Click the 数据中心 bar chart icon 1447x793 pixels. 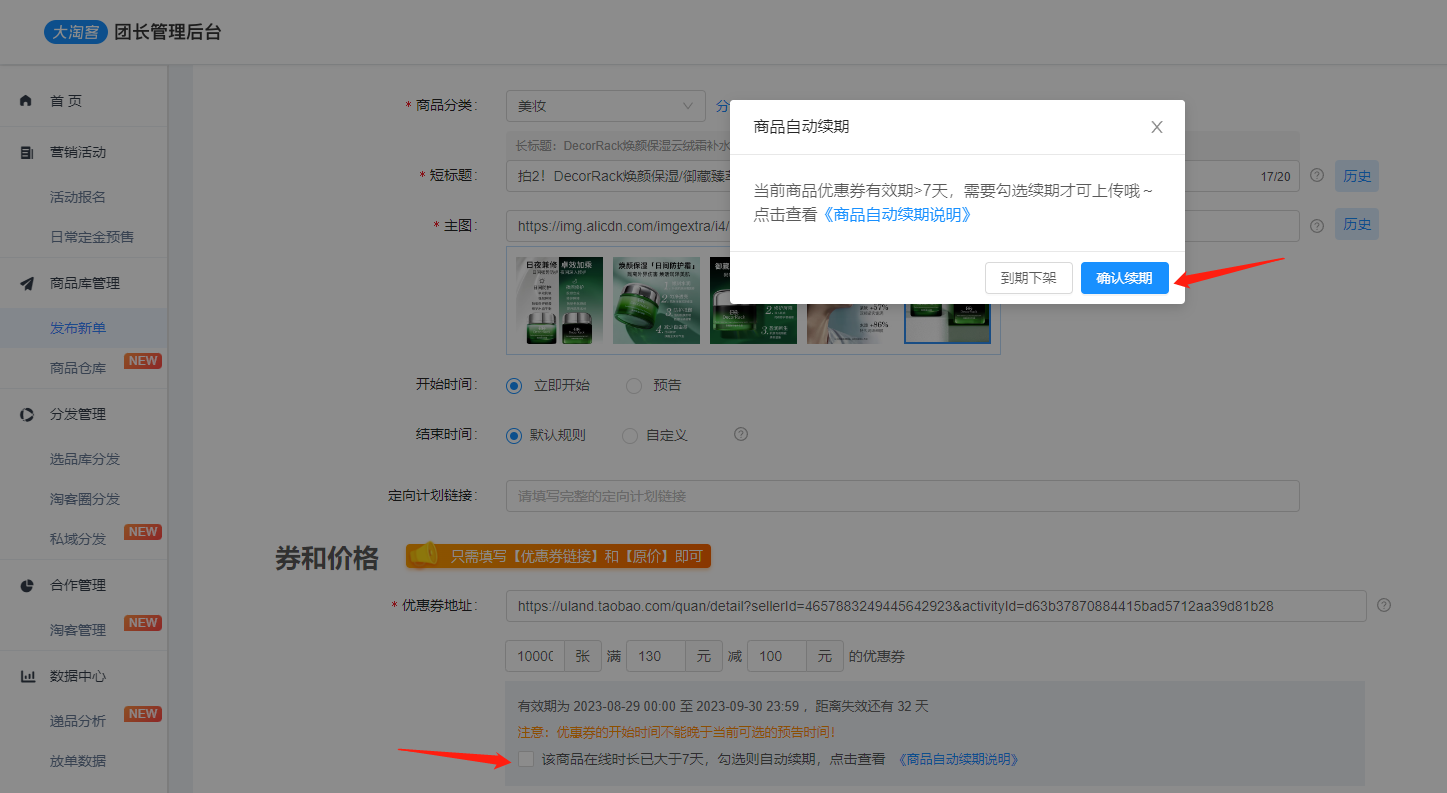27,677
